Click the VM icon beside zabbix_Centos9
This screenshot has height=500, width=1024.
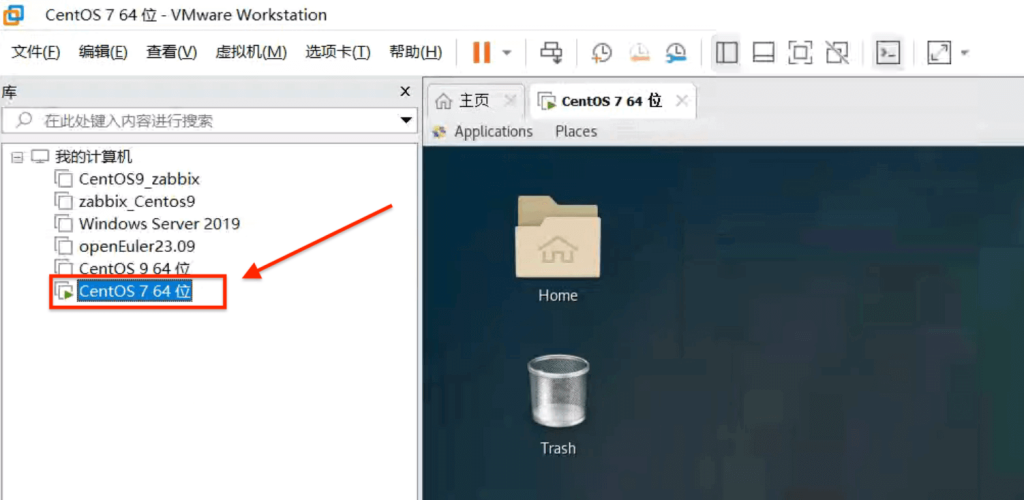click(63, 201)
